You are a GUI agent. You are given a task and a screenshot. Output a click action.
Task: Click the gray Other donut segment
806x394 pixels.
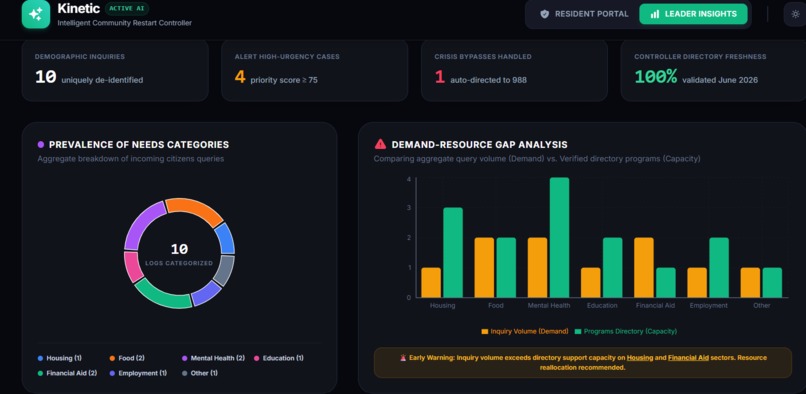tap(225, 271)
